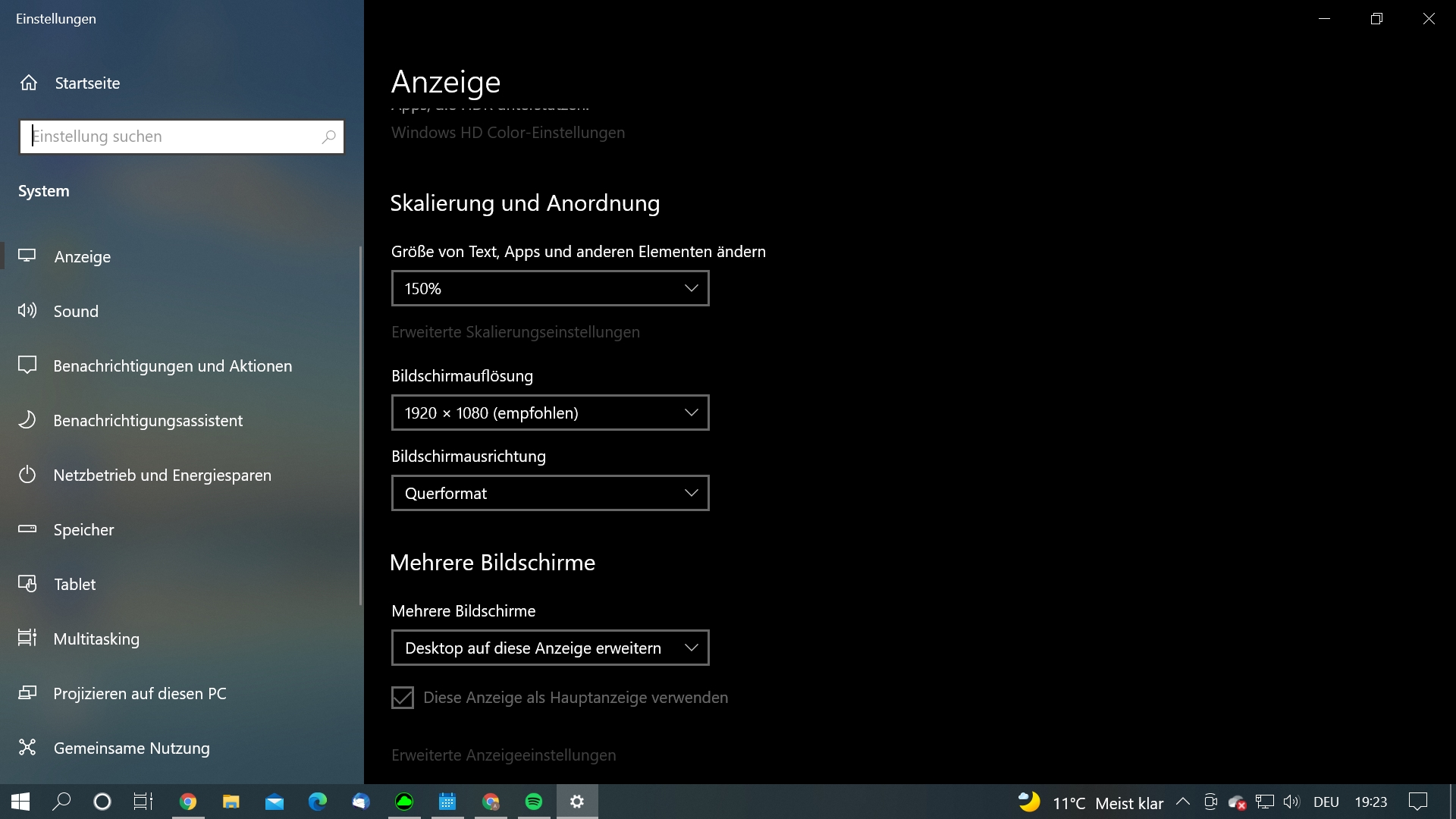This screenshot has width=1456, height=819.
Task: Open the Querformat orientation dropdown
Action: point(550,493)
